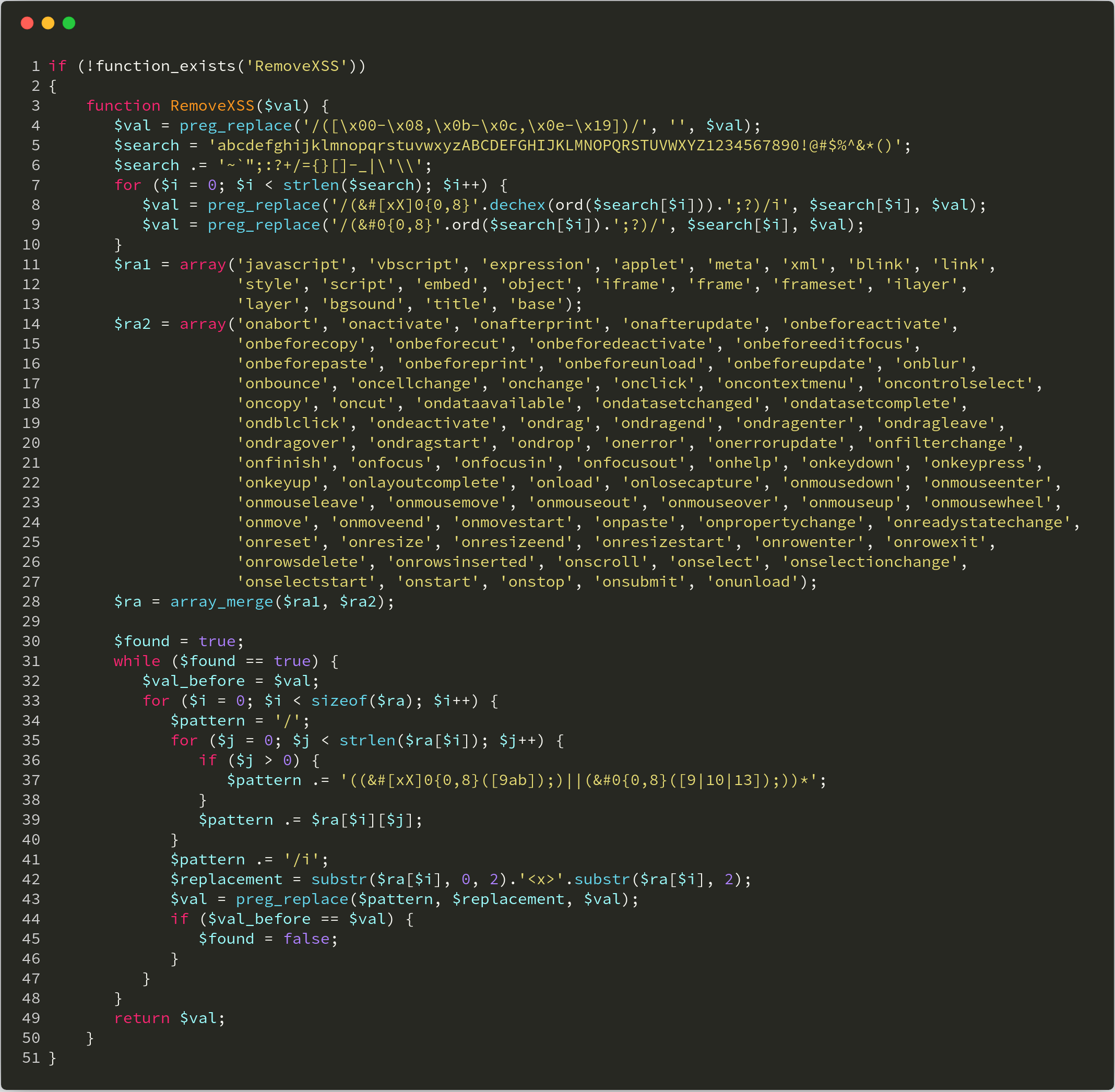The height and width of the screenshot is (1092, 1115).
Task: Click the 'onreadystatechange' string on line 24
Action: point(978,523)
